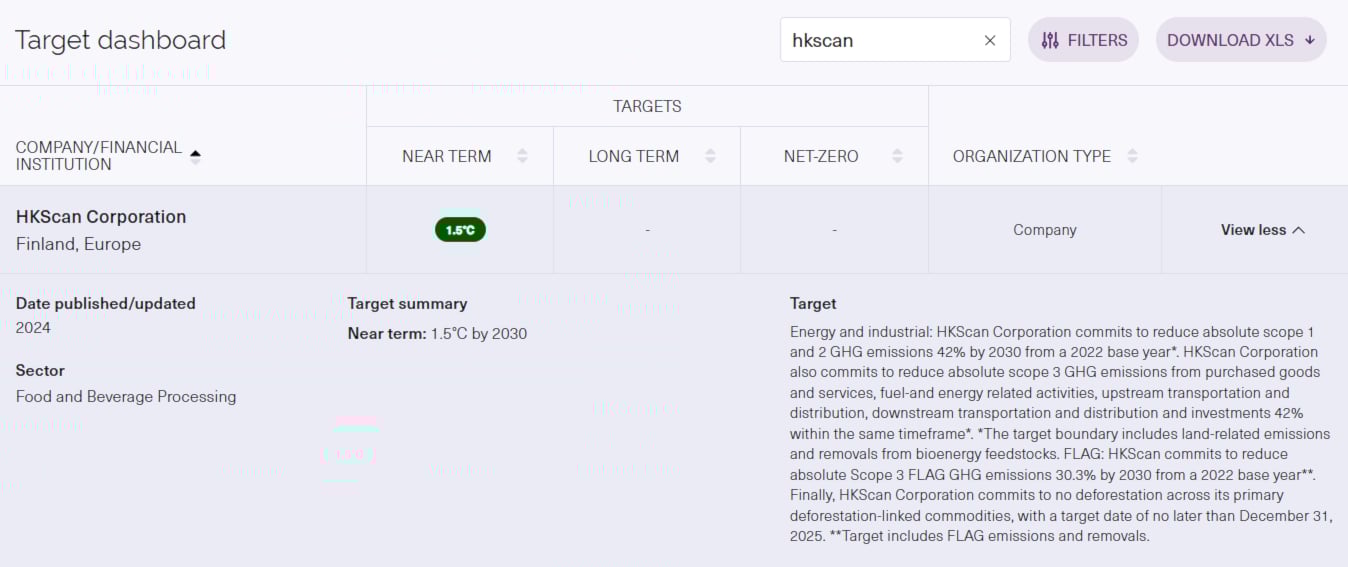
Task: Click the Near Term sort arrows
Action: (522, 156)
